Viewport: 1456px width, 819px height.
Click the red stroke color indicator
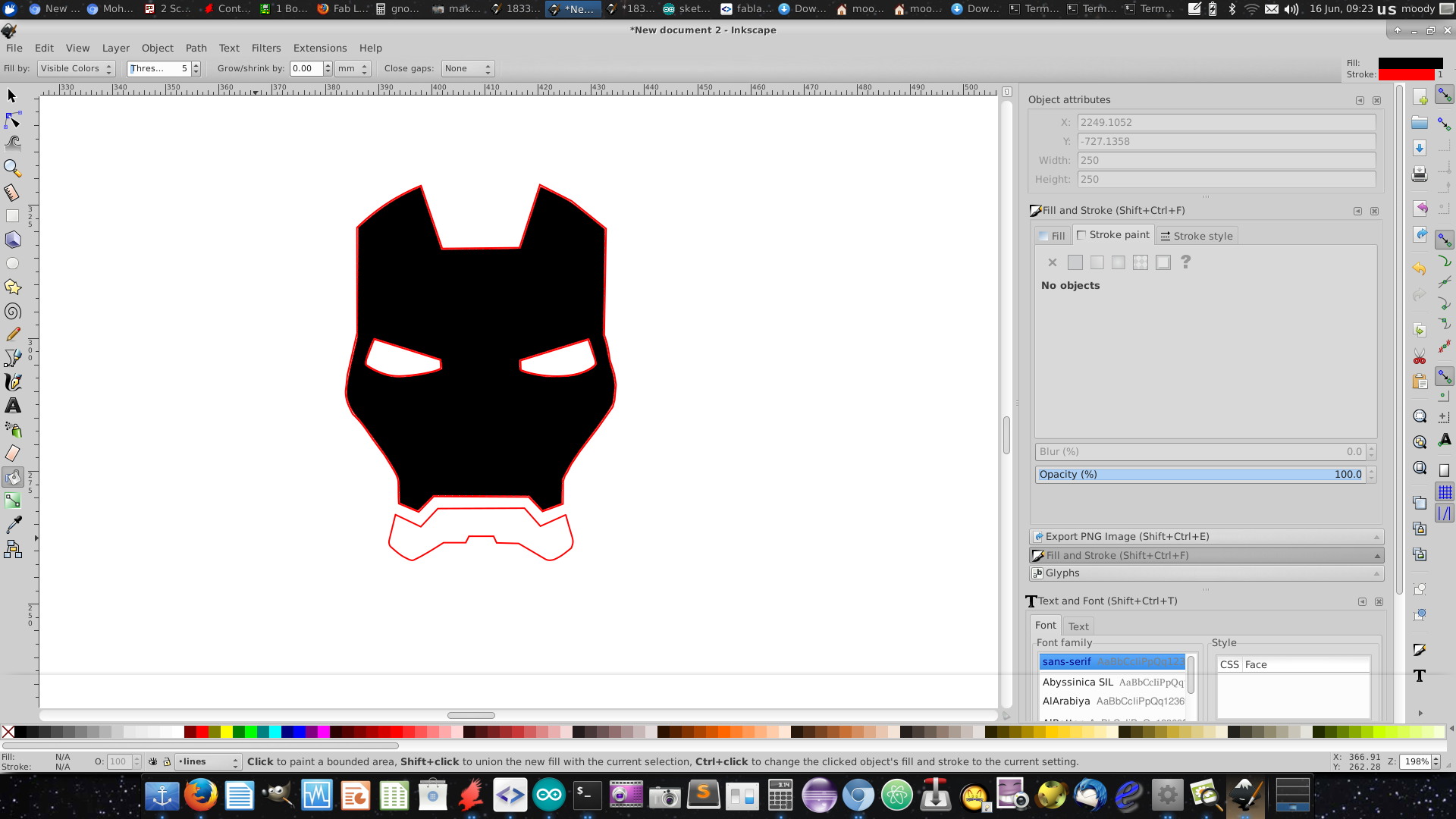[x=1406, y=75]
